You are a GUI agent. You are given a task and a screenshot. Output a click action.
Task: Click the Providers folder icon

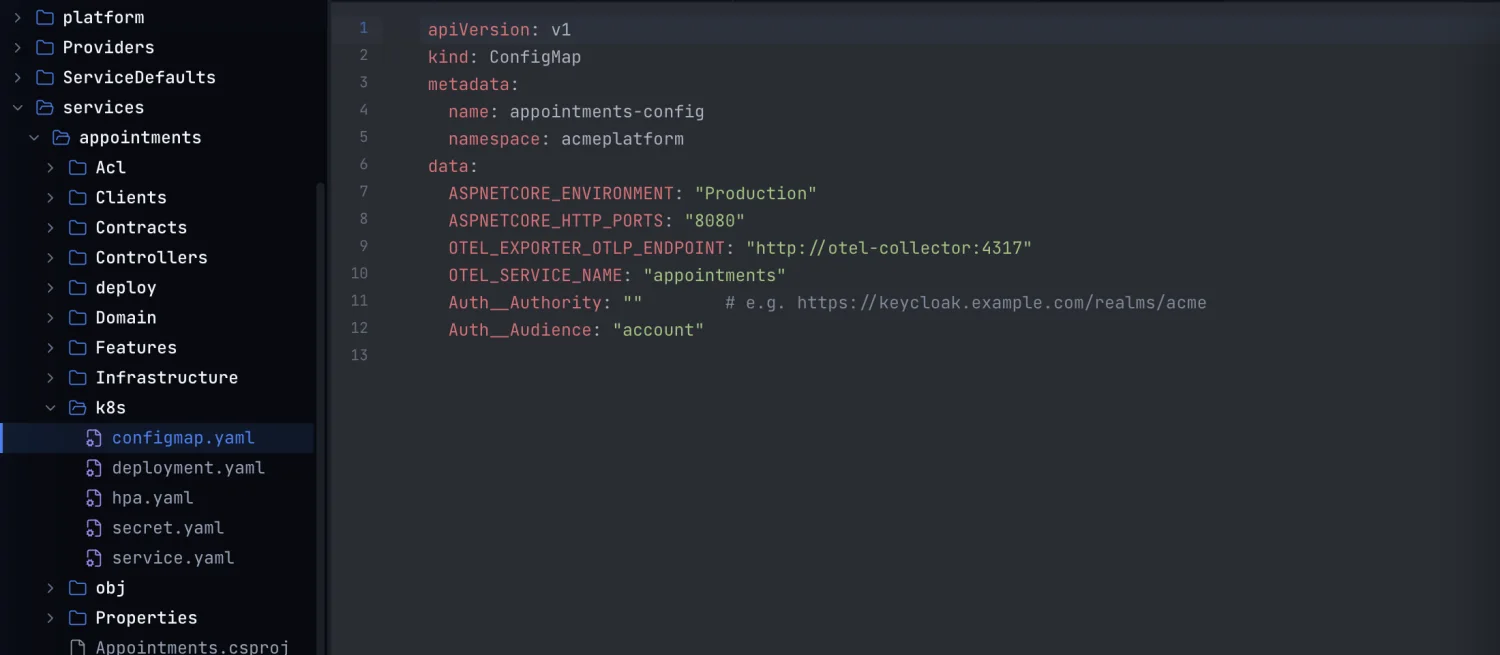click(x=44, y=48)
